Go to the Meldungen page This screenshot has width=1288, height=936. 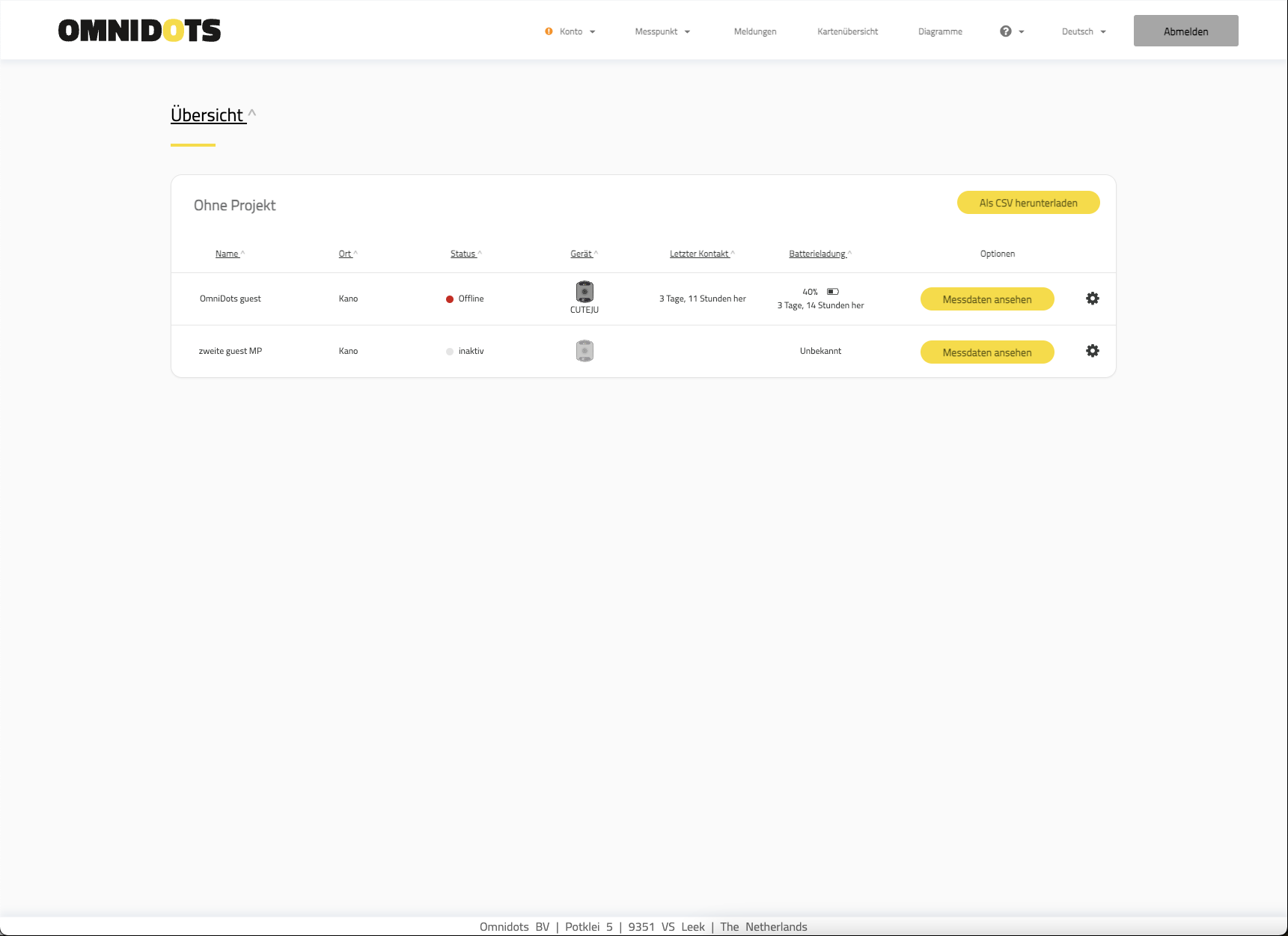pos(754,31)
